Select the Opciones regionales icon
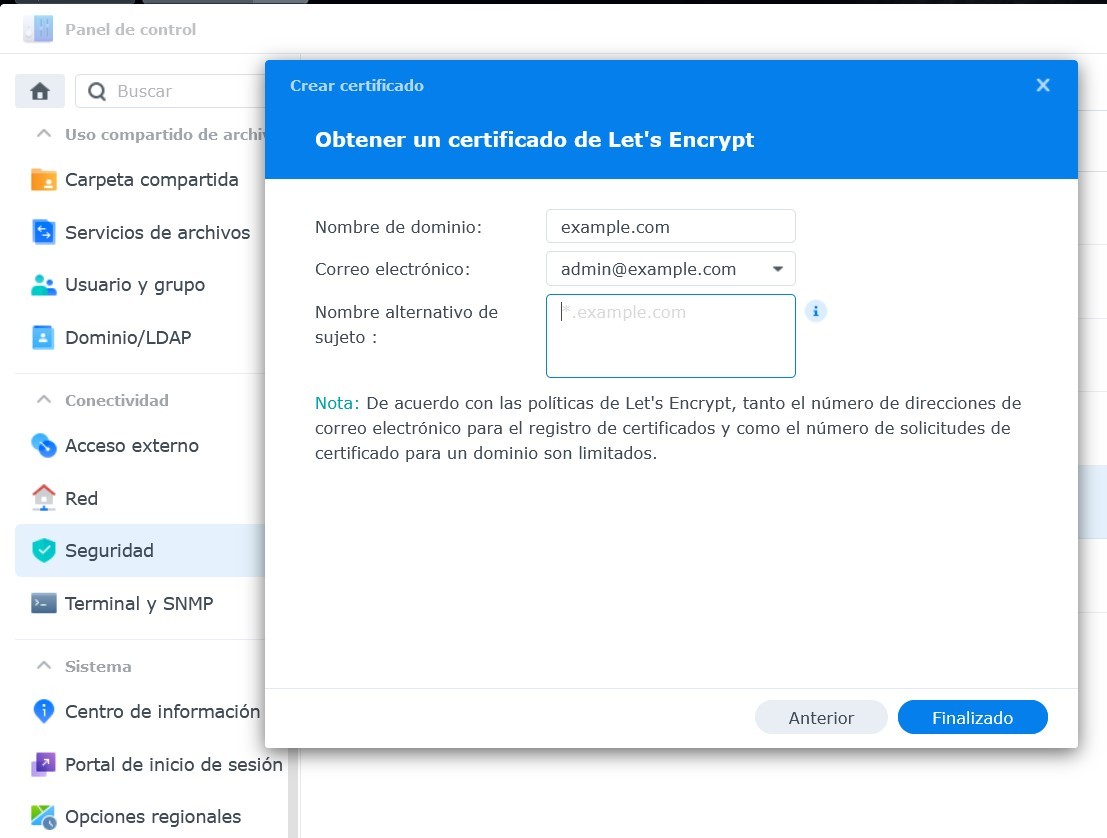 44,816
